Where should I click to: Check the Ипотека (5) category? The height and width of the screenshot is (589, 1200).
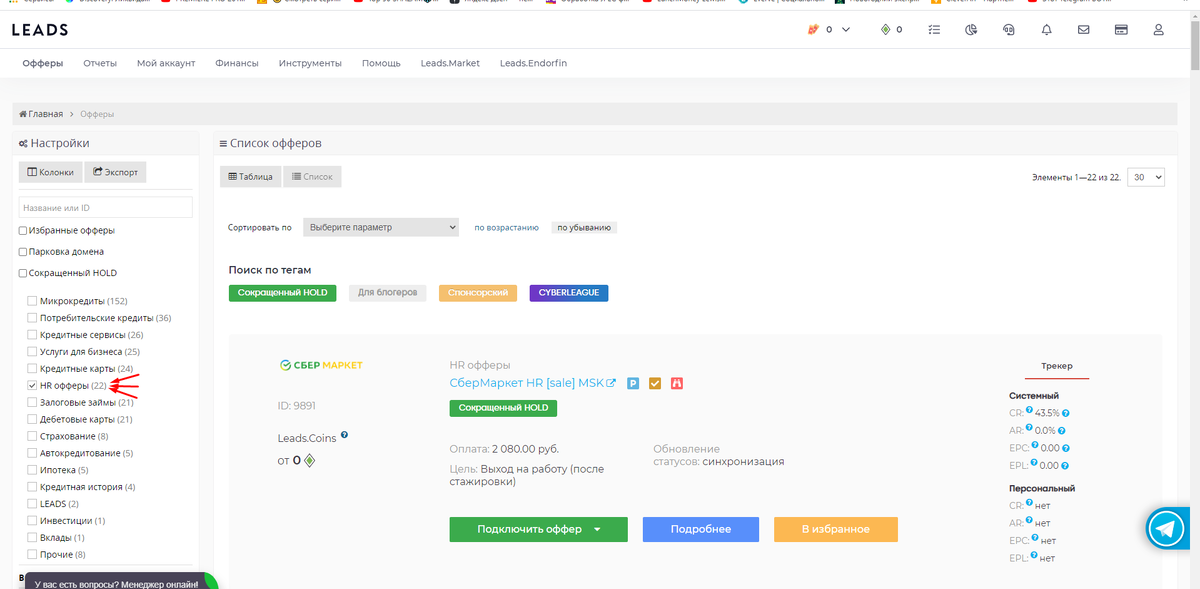tap(32, 470)
